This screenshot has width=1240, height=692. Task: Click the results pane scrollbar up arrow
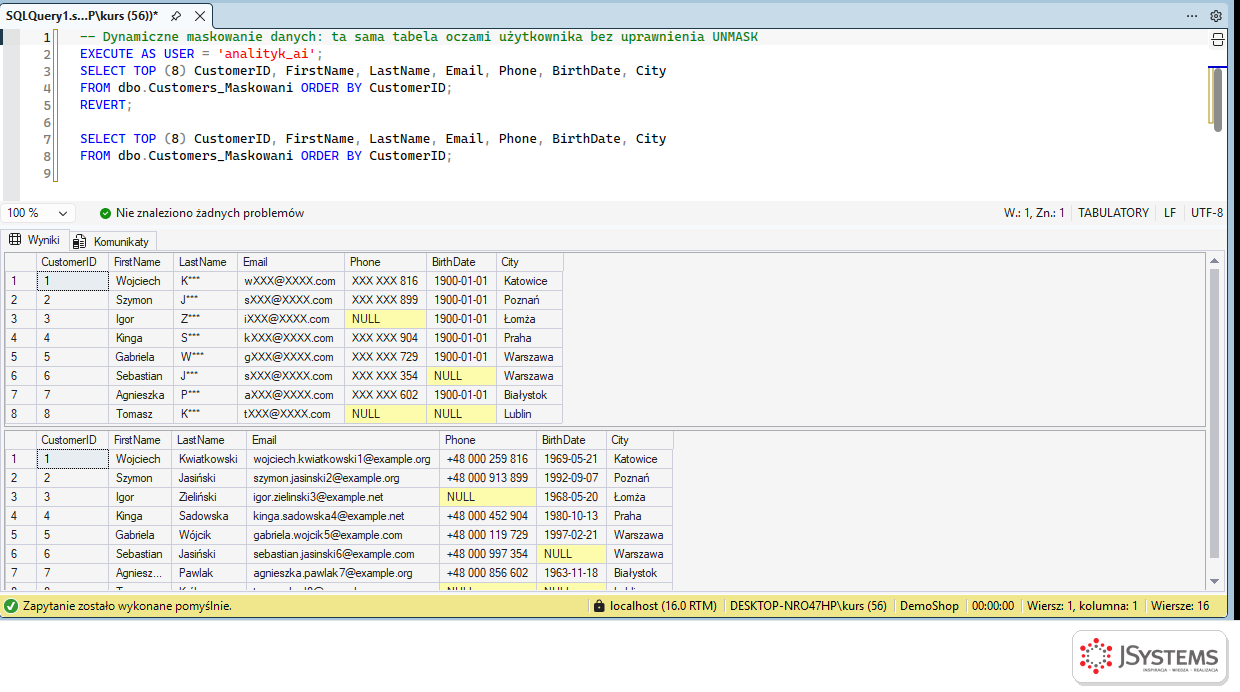(x=1215, y=262)
